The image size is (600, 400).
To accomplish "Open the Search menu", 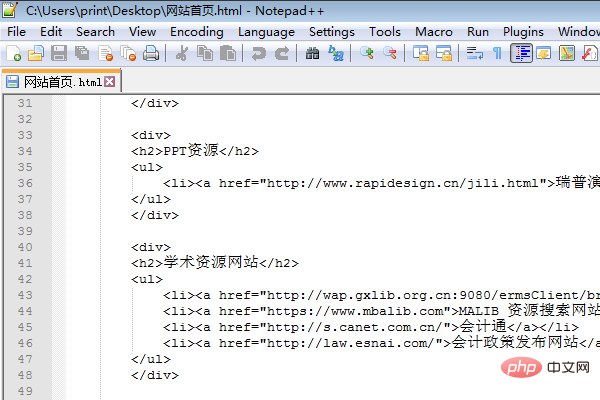I will tap(95, 32).
